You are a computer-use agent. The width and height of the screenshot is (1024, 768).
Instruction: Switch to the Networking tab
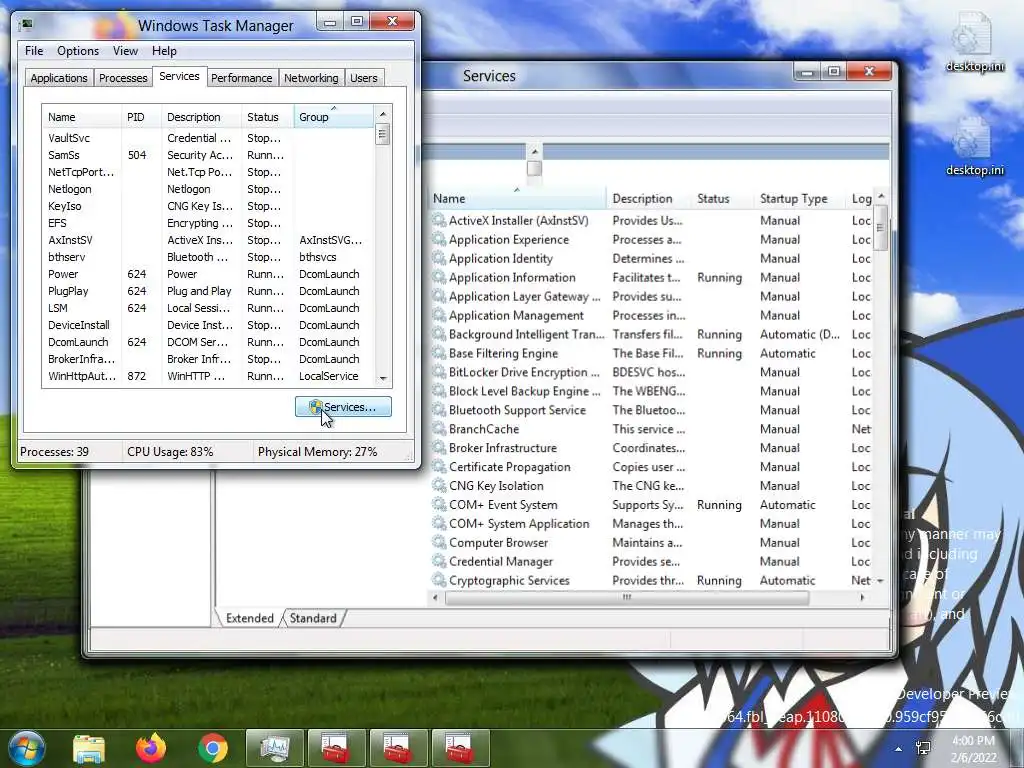pyautogui.click(x=312, y=78)
